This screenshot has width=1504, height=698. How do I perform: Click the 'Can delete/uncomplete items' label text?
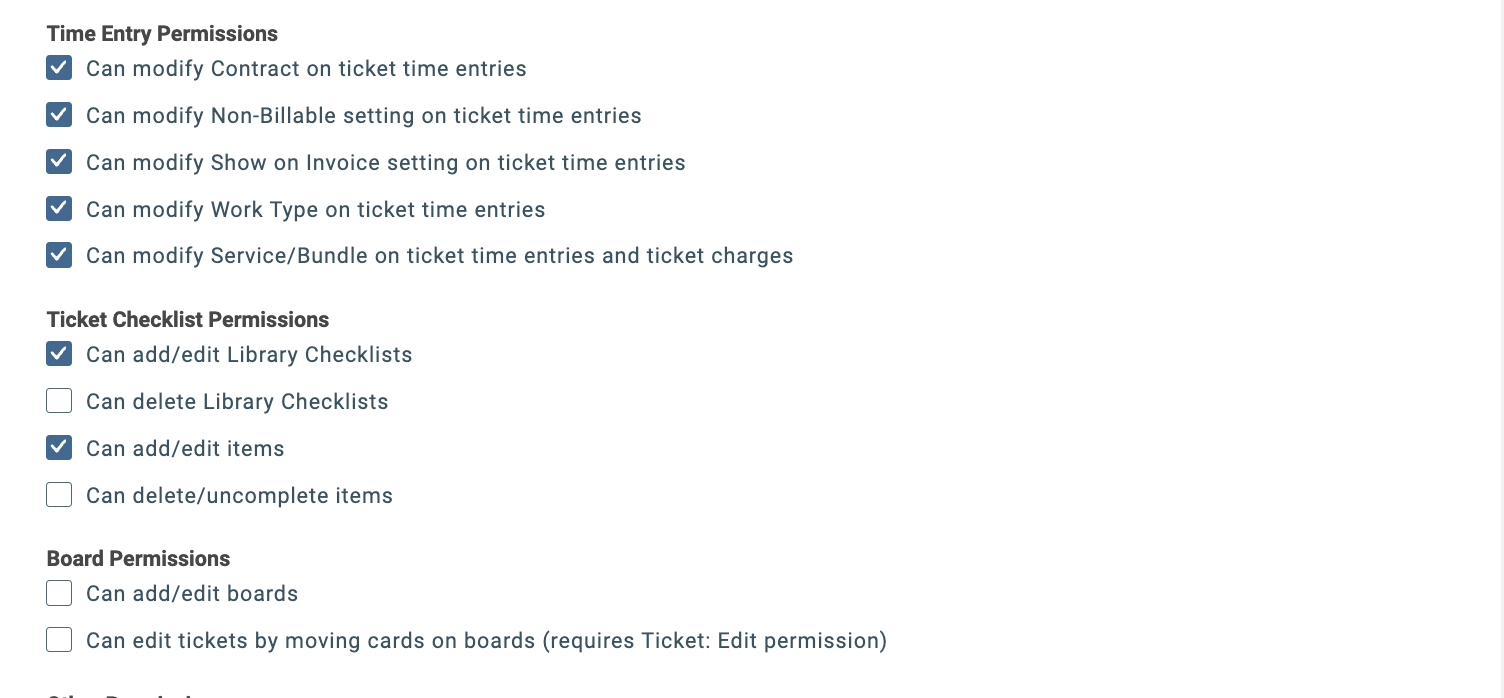pos(239,495)
